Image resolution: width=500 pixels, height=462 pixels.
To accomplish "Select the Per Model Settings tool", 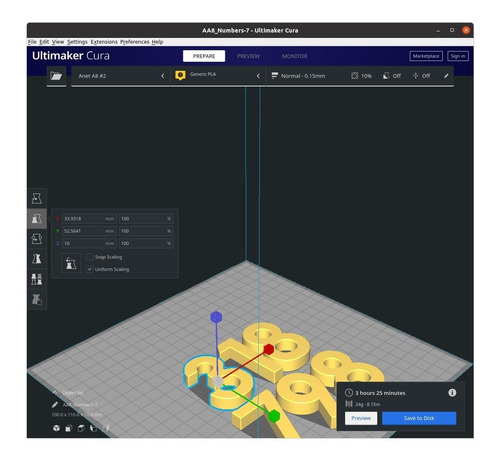I will pos(37,279).
